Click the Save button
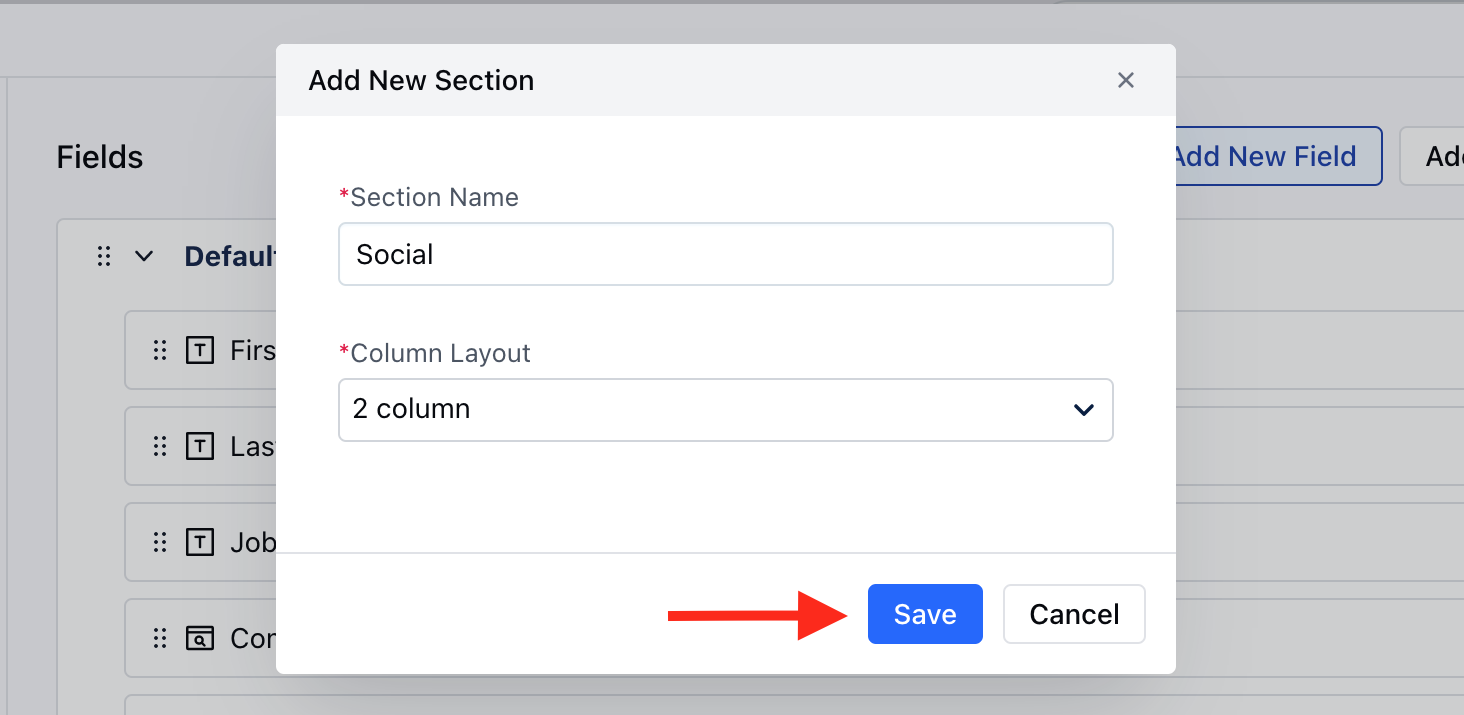Viewport: 1464px width, 715px height. pyautogui.click(x=925, y=614)
